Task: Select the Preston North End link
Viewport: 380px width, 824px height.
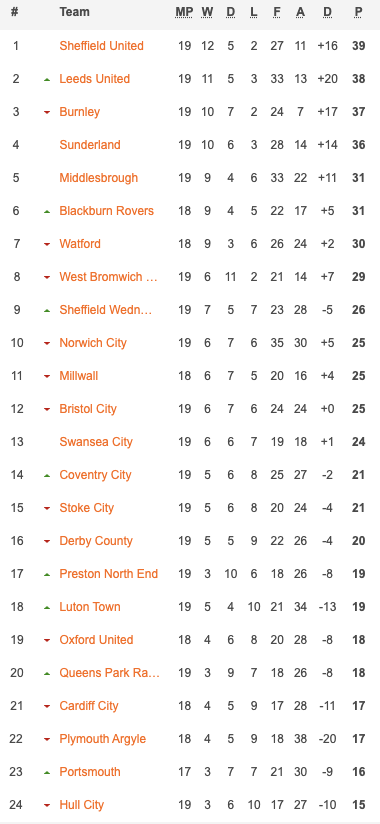Action: click(x=109, y=573)
